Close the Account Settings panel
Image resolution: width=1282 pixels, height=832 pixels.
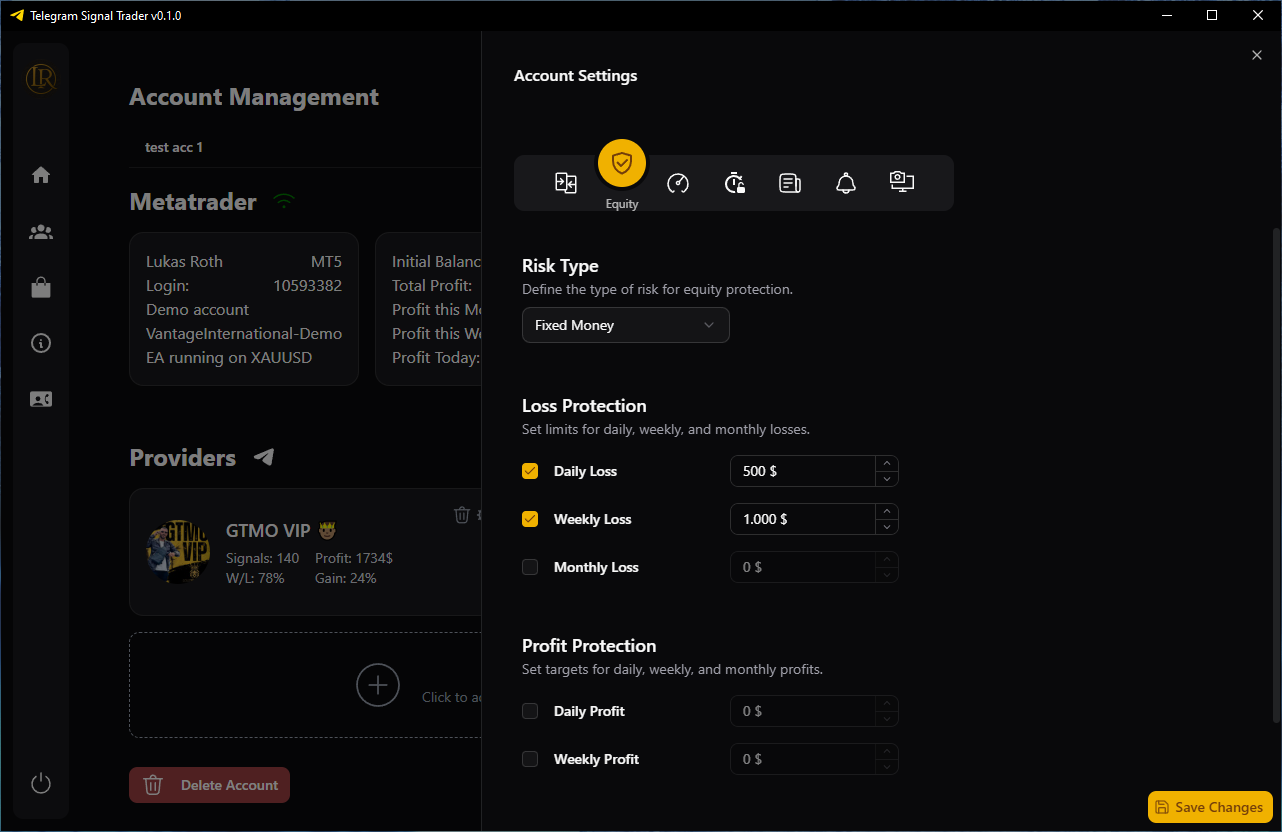click(x=1257, y=55)
